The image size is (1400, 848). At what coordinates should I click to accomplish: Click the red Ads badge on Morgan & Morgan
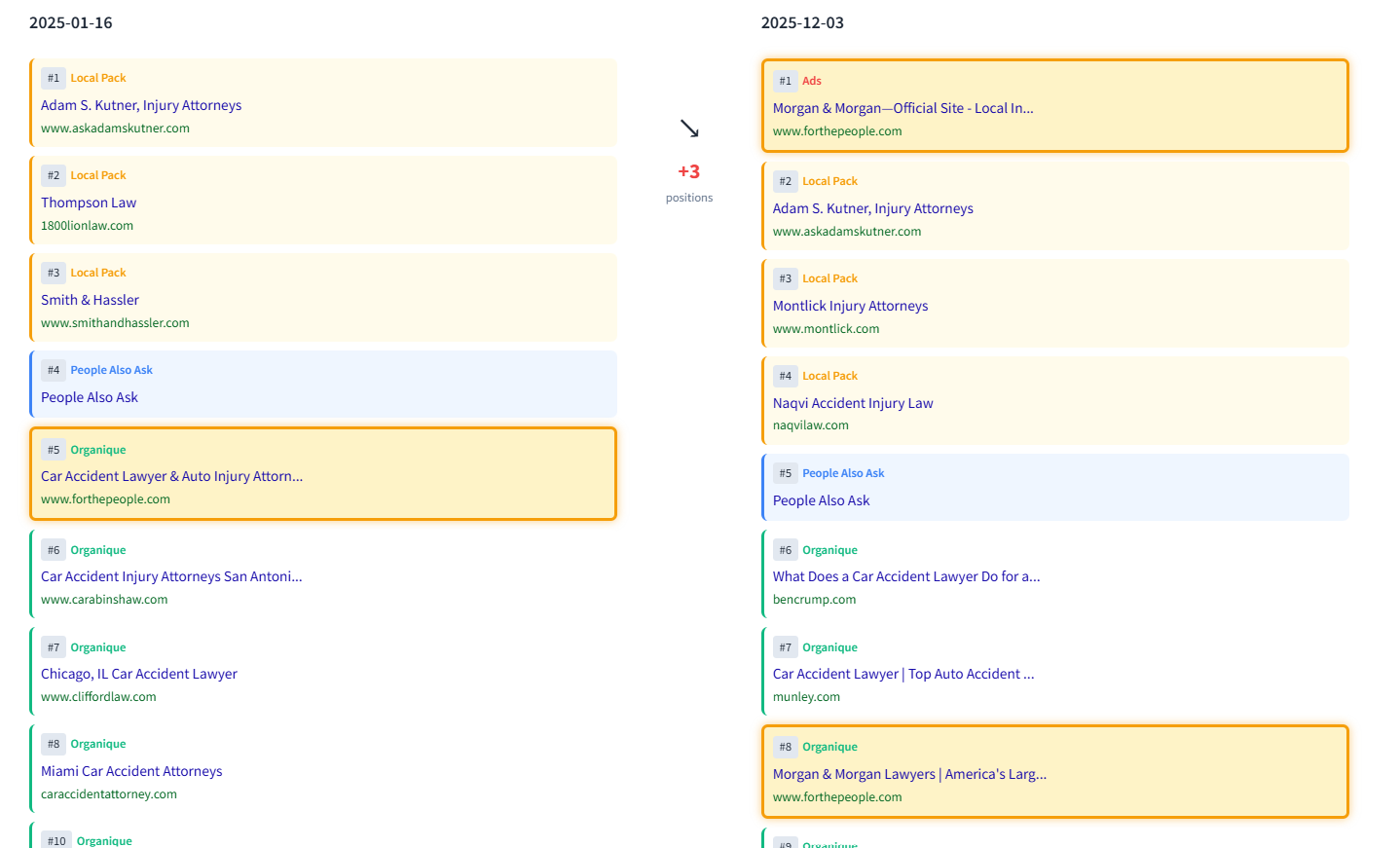[x=812, y=81]
